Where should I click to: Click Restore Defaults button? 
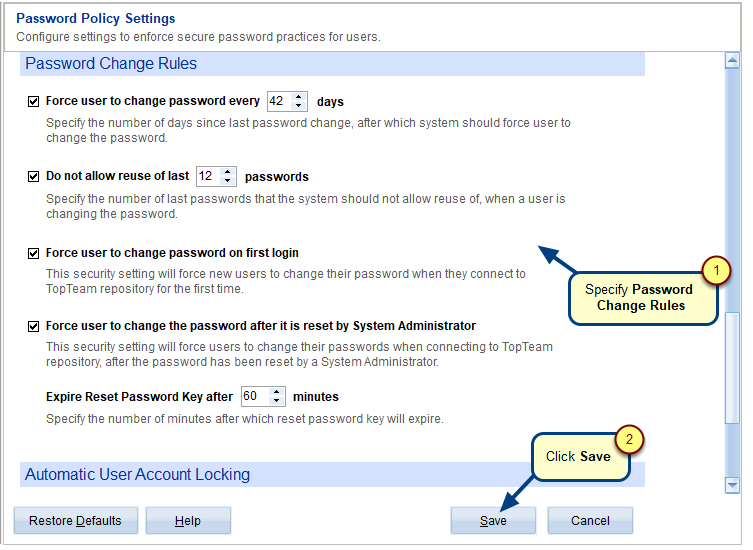tap(75, 520)
